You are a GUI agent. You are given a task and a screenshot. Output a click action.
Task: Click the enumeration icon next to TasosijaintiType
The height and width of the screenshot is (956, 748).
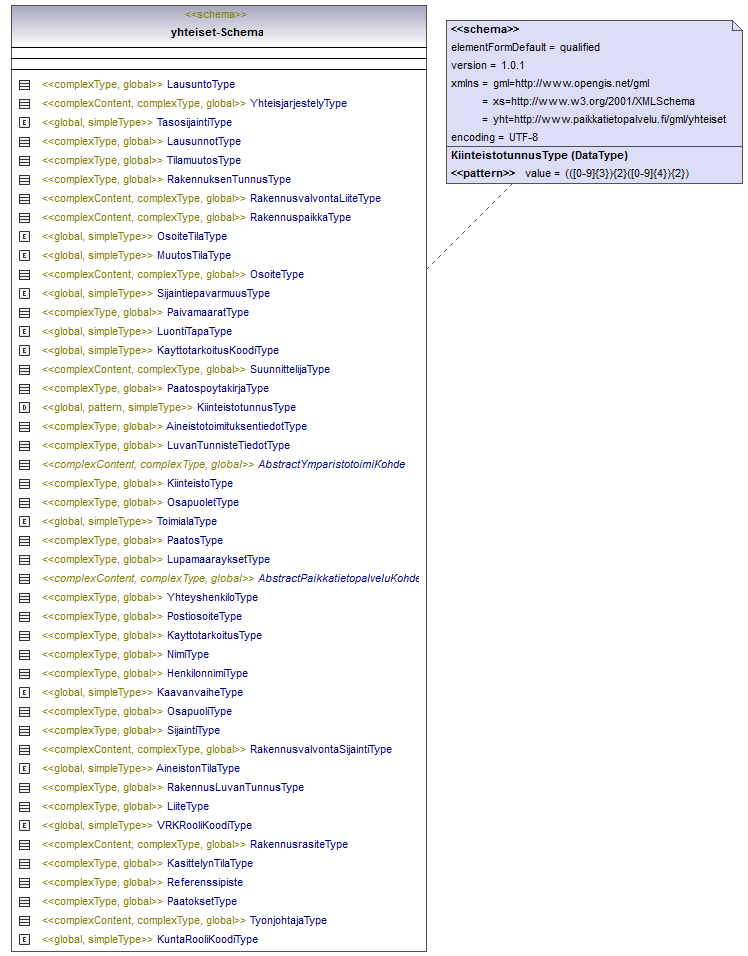click(25, 123)
